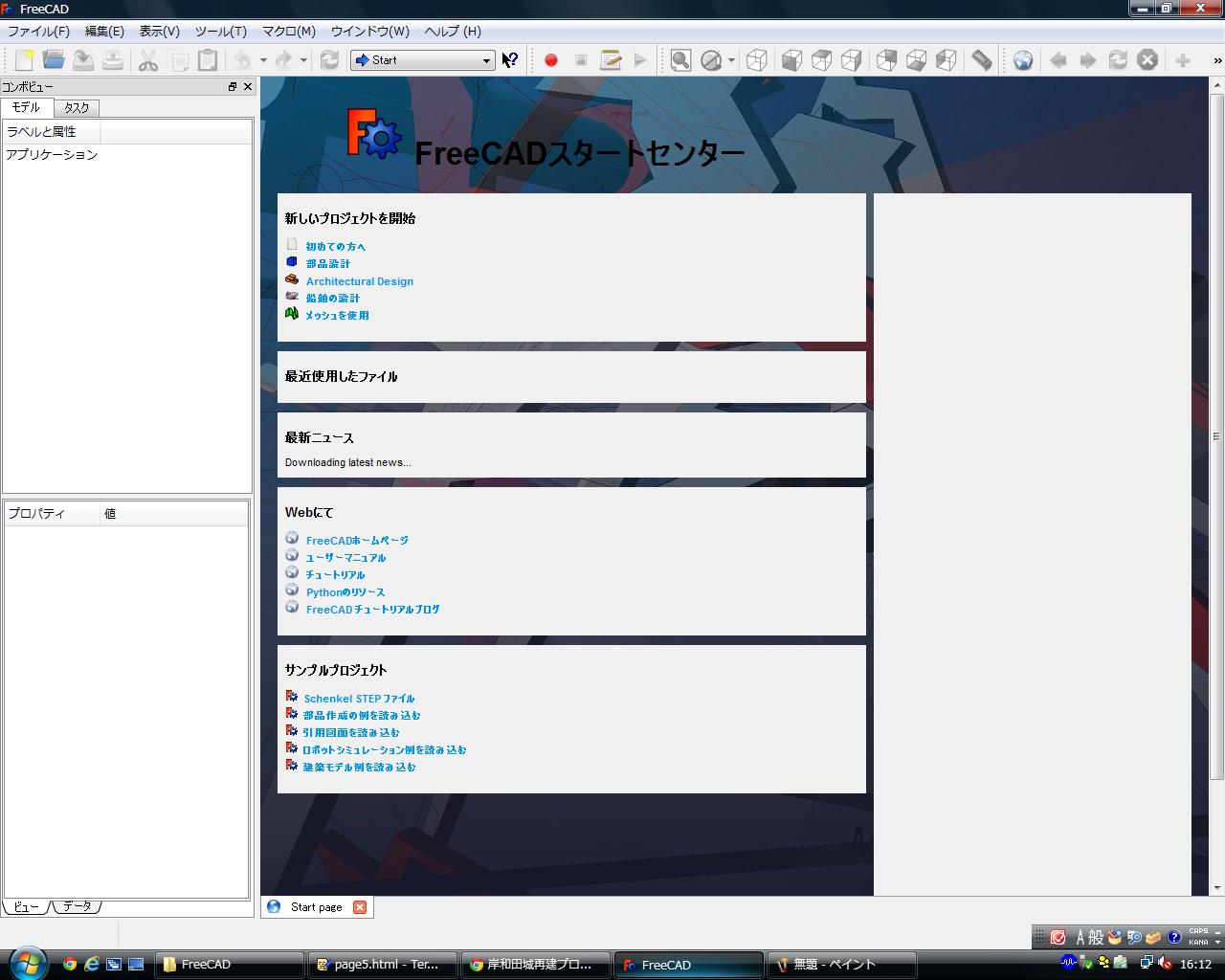
Task: Click the web page stop X icon
Action: pyautogui.click(x=1147, y=60)
